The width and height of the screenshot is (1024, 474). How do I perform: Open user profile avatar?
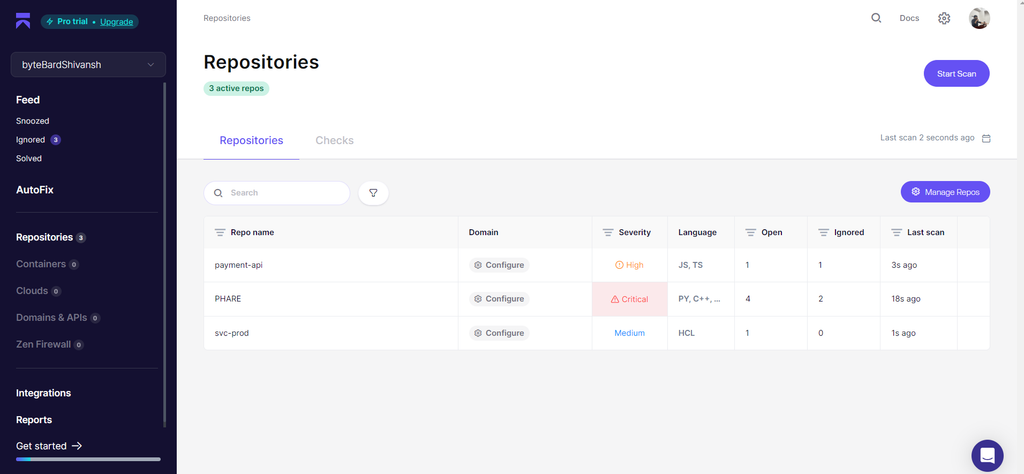point(979,18)
